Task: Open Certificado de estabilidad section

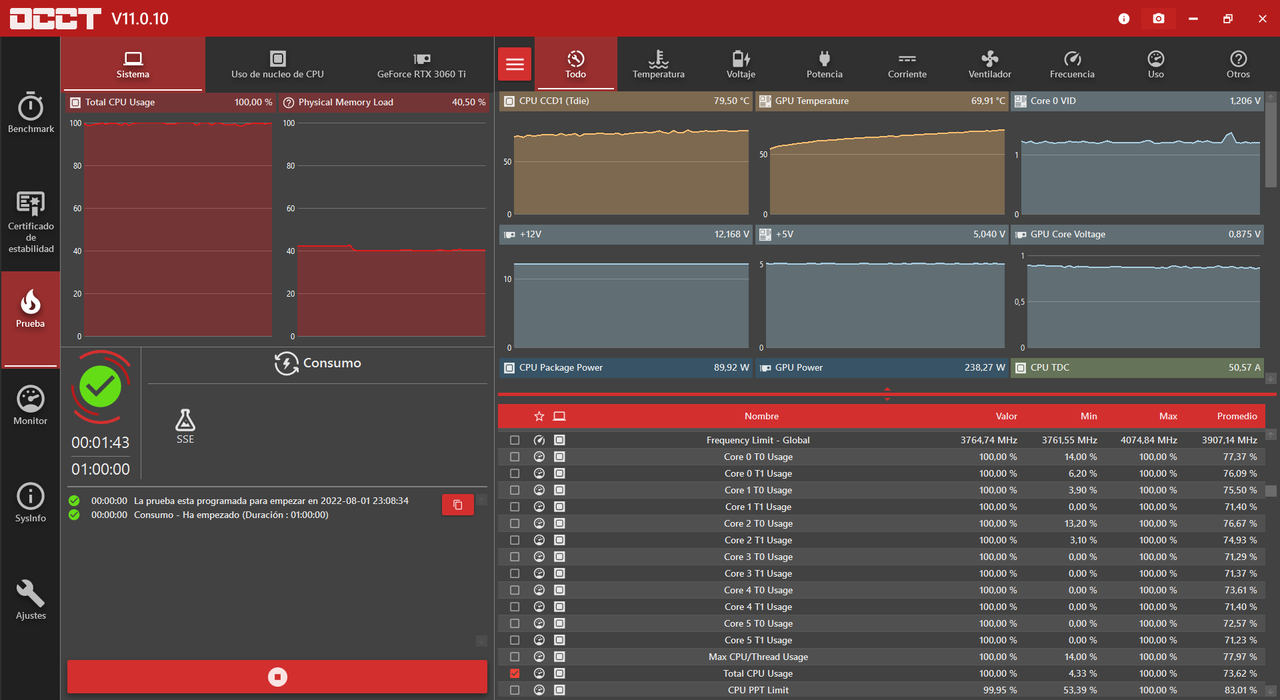Action: pos(31,222)
